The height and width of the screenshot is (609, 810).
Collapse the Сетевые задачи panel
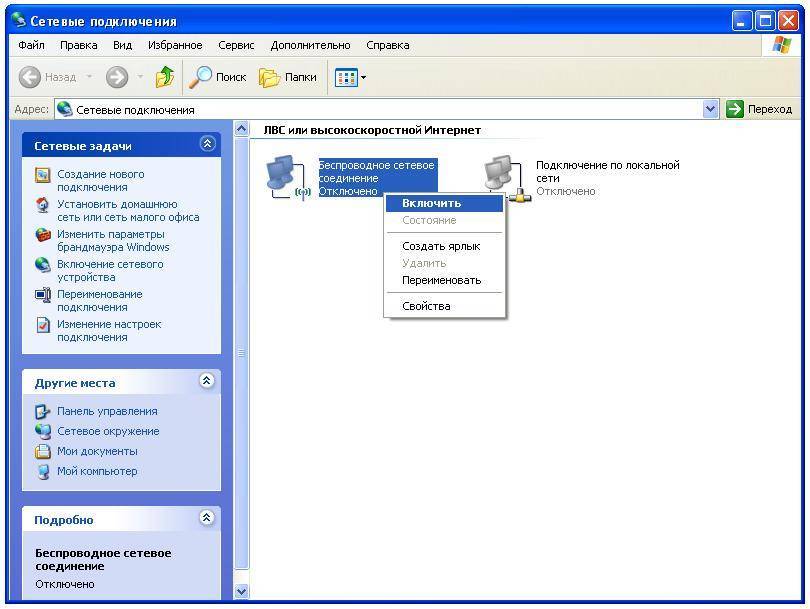pyautogui.click(x=207, y=144)
